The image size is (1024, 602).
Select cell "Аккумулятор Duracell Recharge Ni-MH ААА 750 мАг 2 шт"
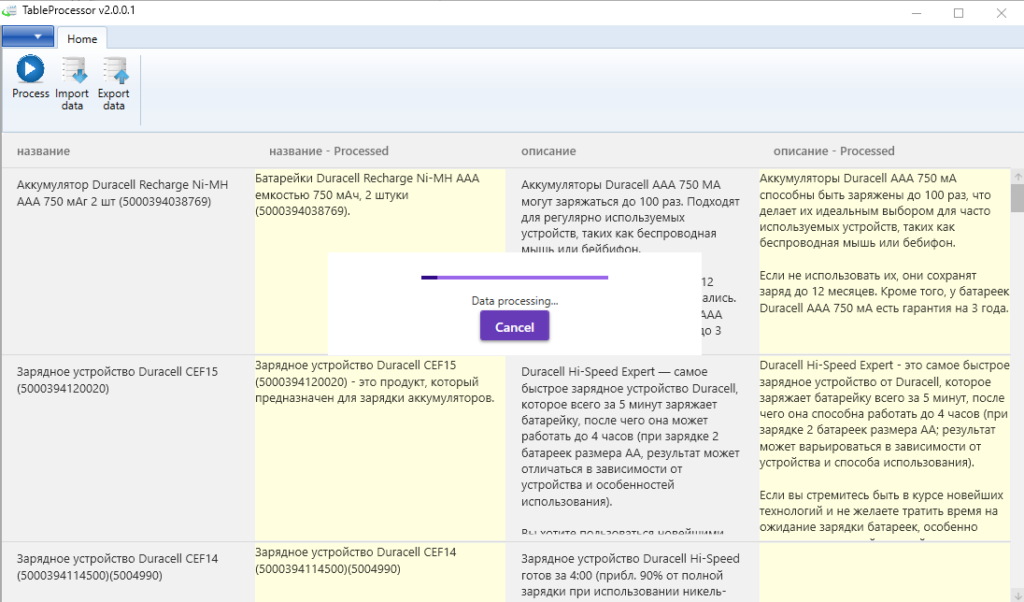click(x=128, y=261)
